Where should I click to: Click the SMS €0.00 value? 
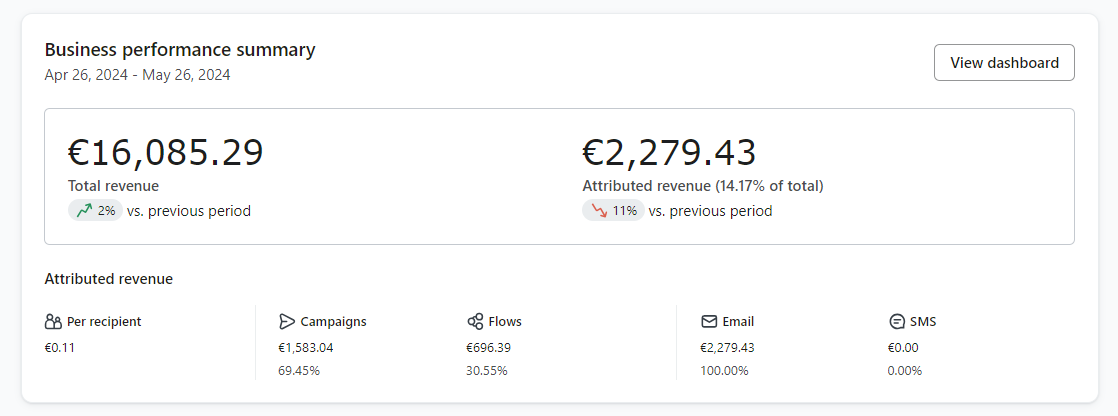pos(902,348)
